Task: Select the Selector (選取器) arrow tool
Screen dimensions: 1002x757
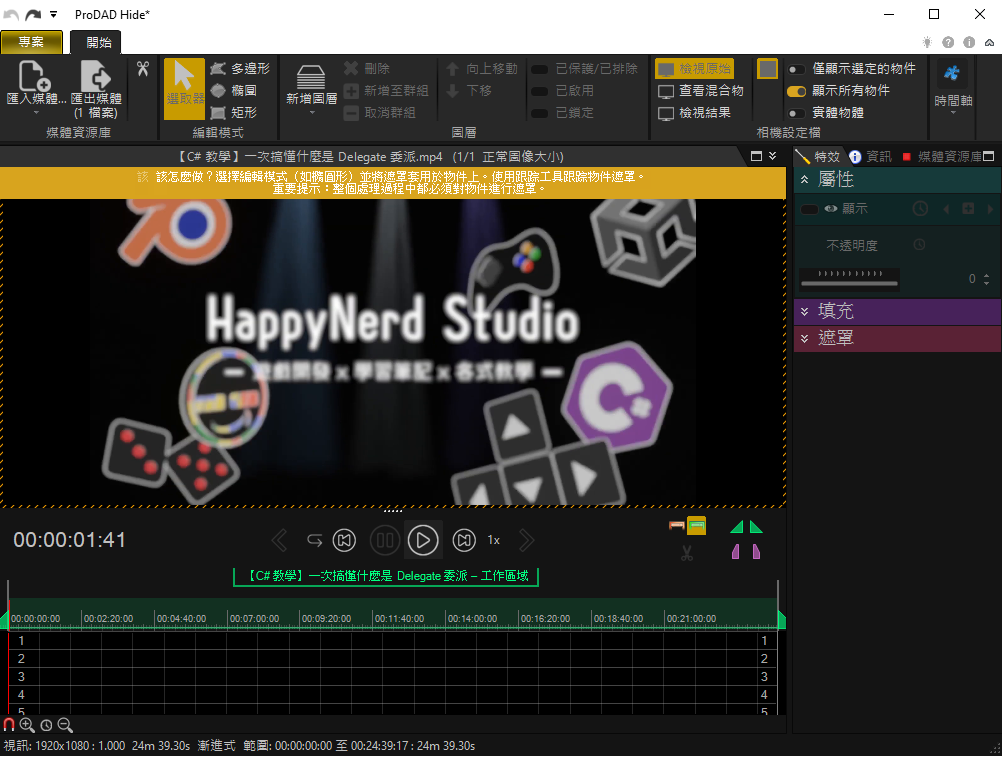Action: [184, 89]
